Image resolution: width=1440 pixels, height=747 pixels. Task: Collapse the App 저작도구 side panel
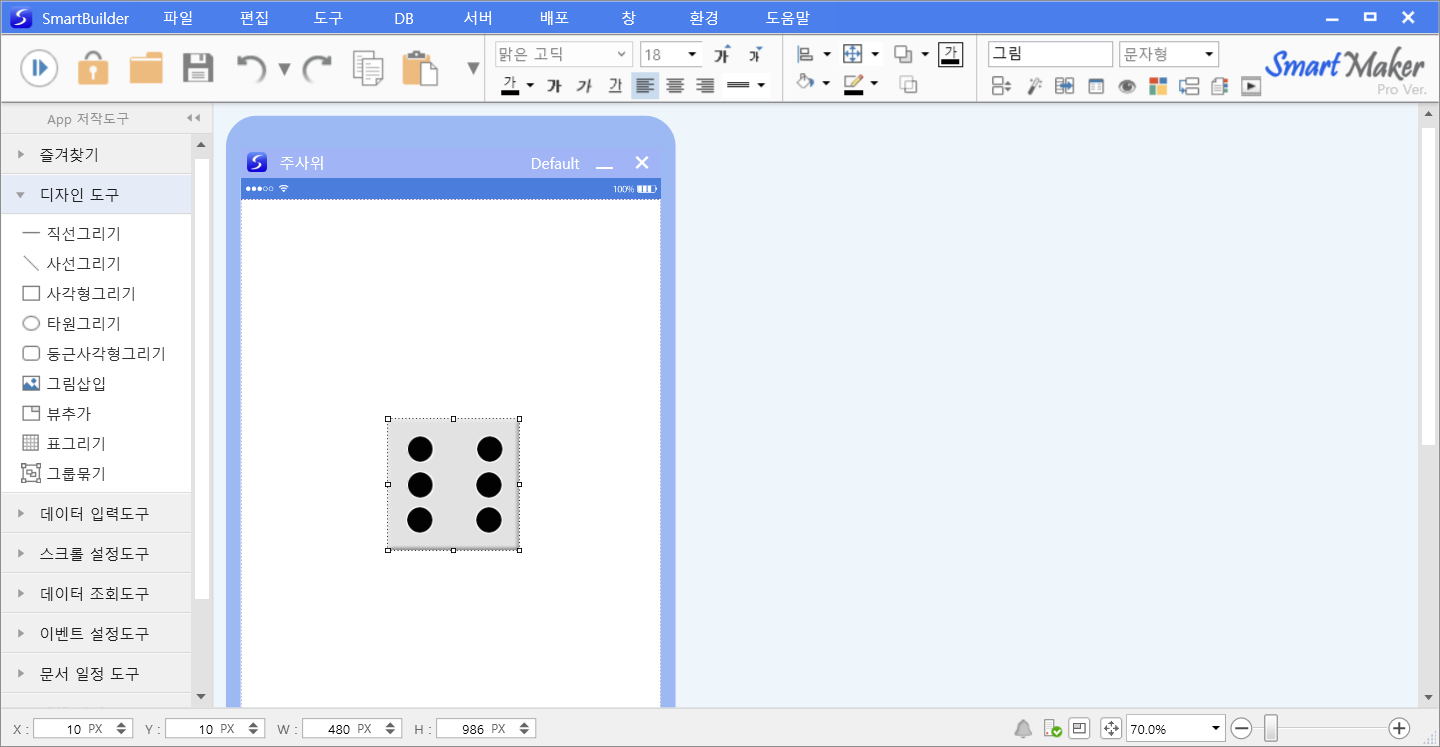click(x=194, y=118)
